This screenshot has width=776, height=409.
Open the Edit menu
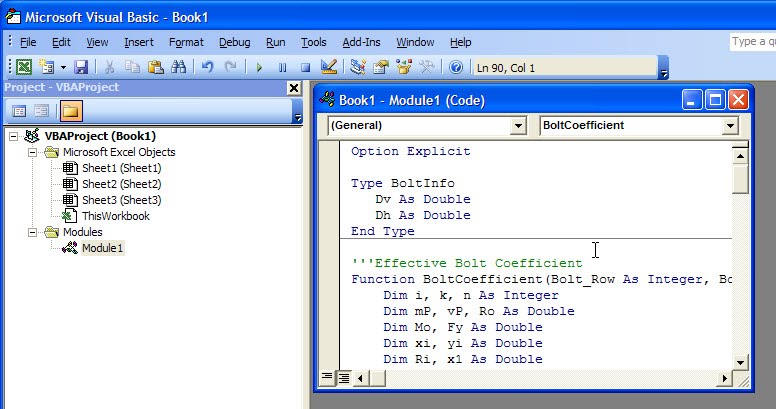tap(61, 43)
